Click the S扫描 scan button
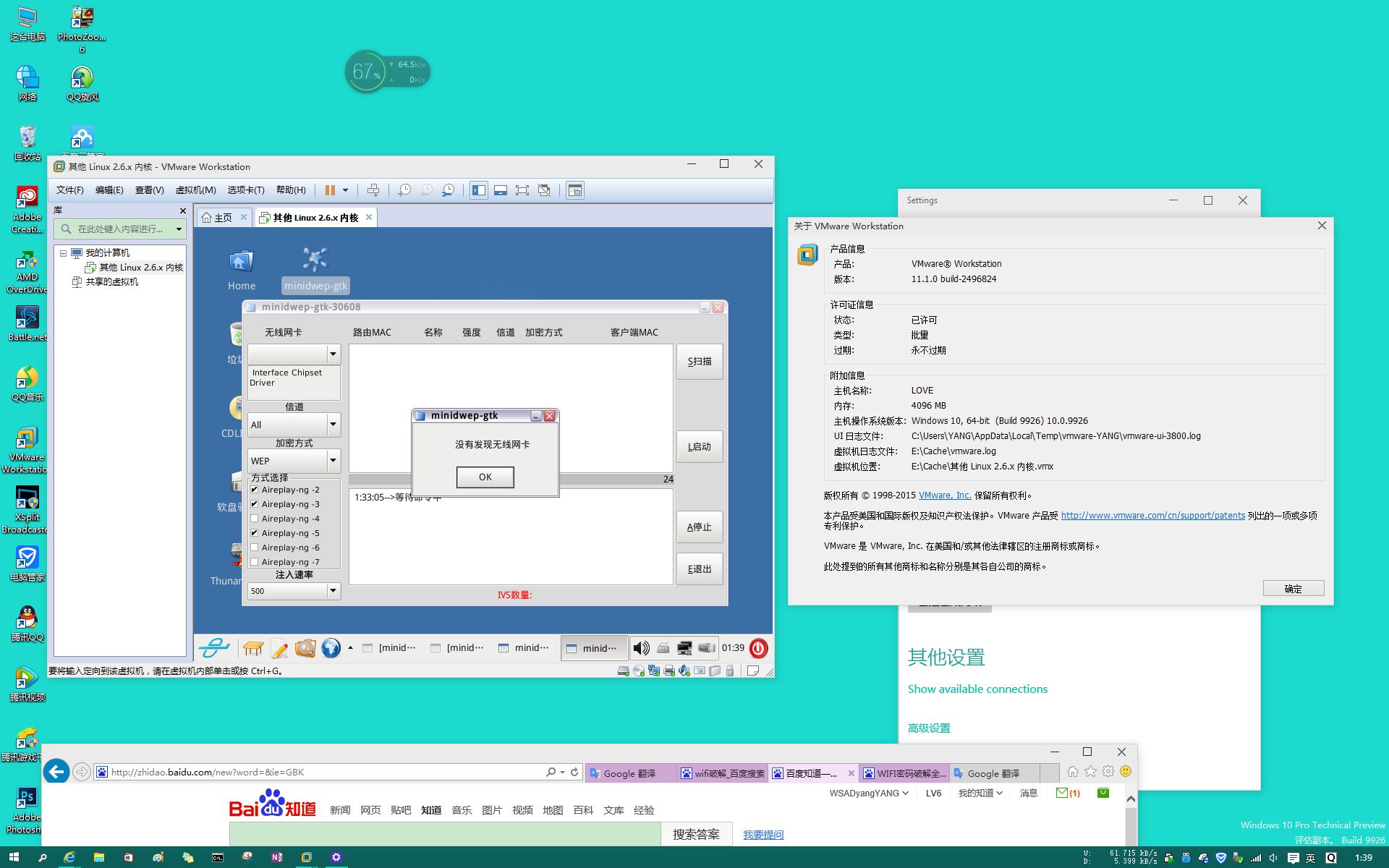The image size is (1389, 868). click(700, 362)
